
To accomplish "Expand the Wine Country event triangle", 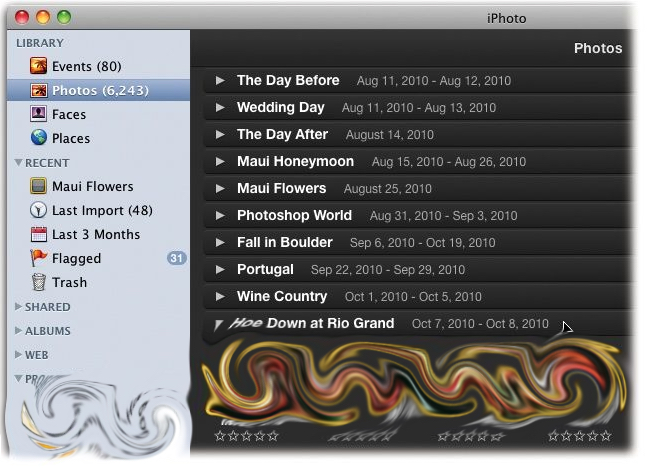I will 220,296.
